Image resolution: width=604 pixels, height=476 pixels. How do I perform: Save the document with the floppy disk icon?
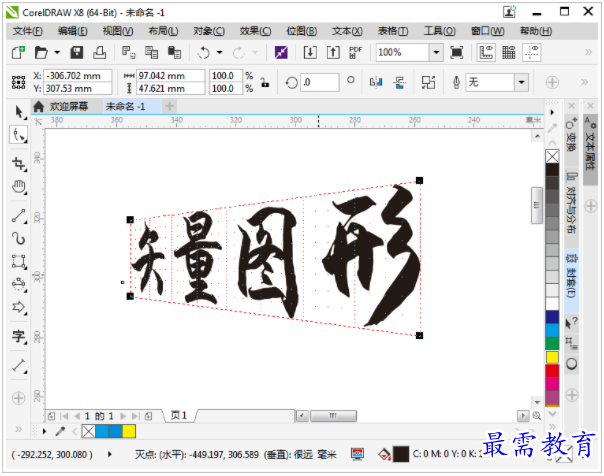tap(77, 52)
